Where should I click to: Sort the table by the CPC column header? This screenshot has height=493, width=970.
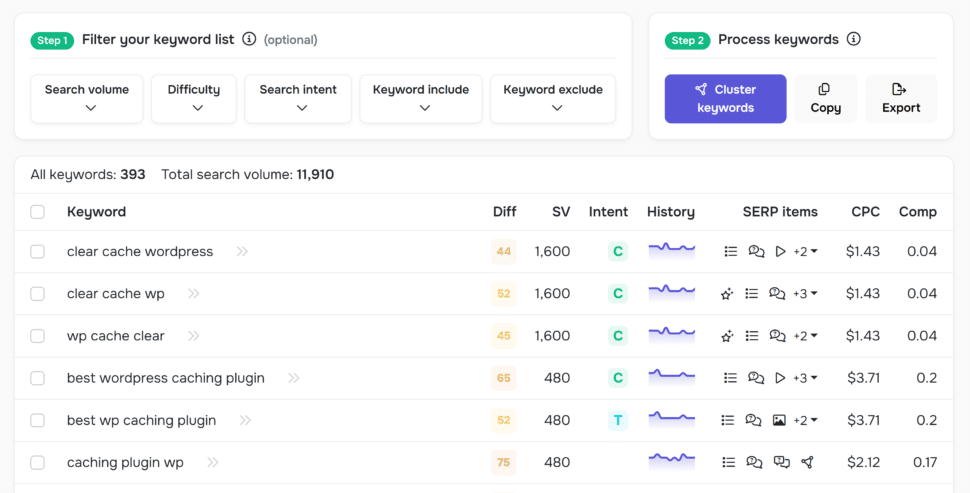tap(865, 212)
